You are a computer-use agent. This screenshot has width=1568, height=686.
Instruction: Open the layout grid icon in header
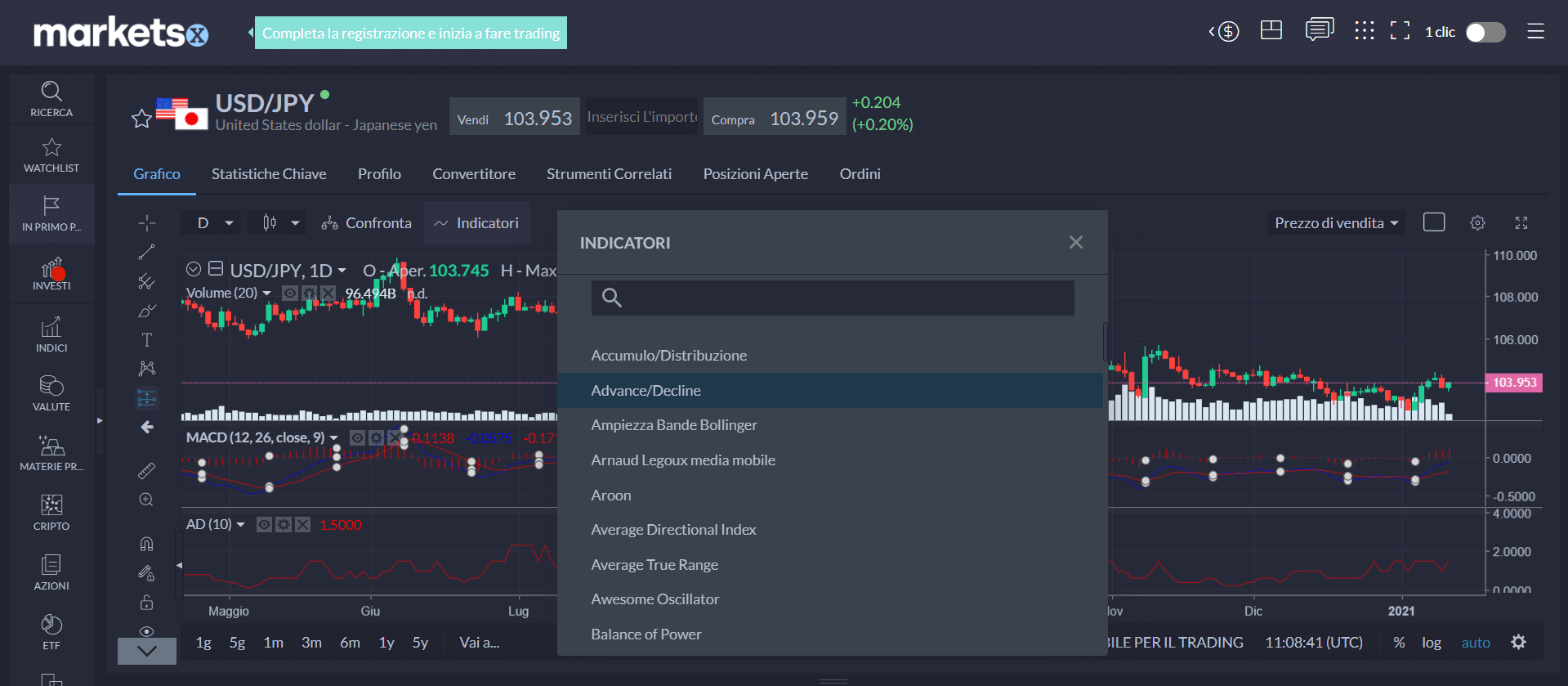(x=1271, y=31)
